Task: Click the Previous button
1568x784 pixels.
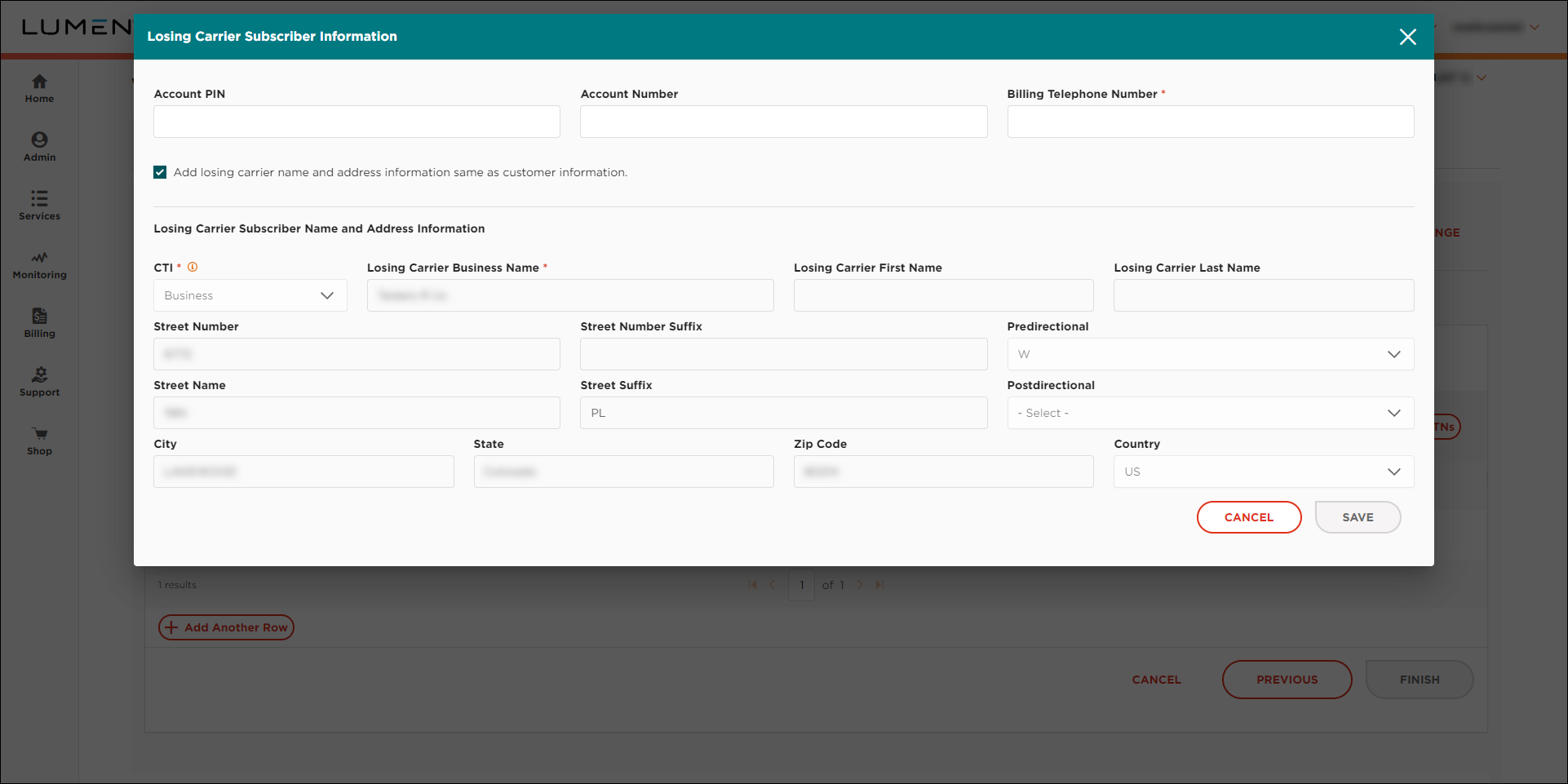Action: point(1287,679)
